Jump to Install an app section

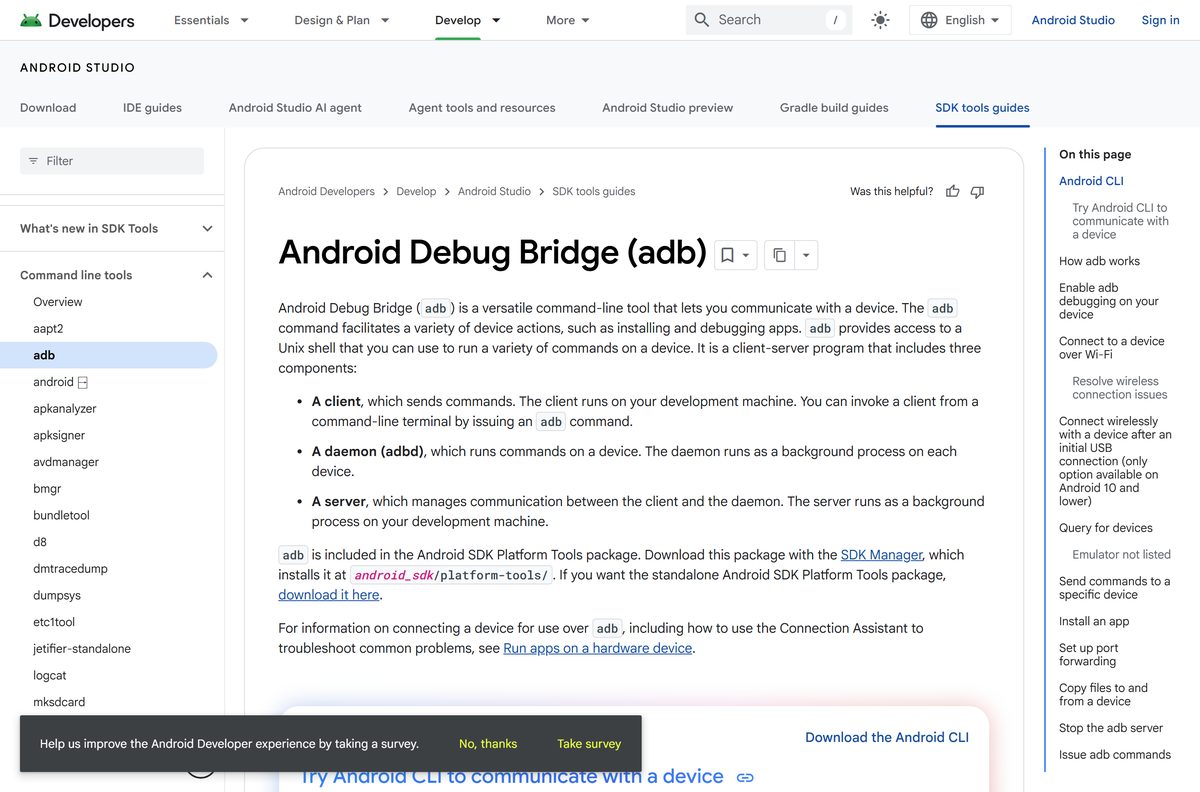pyautogui.click(x=1094, y=621)
